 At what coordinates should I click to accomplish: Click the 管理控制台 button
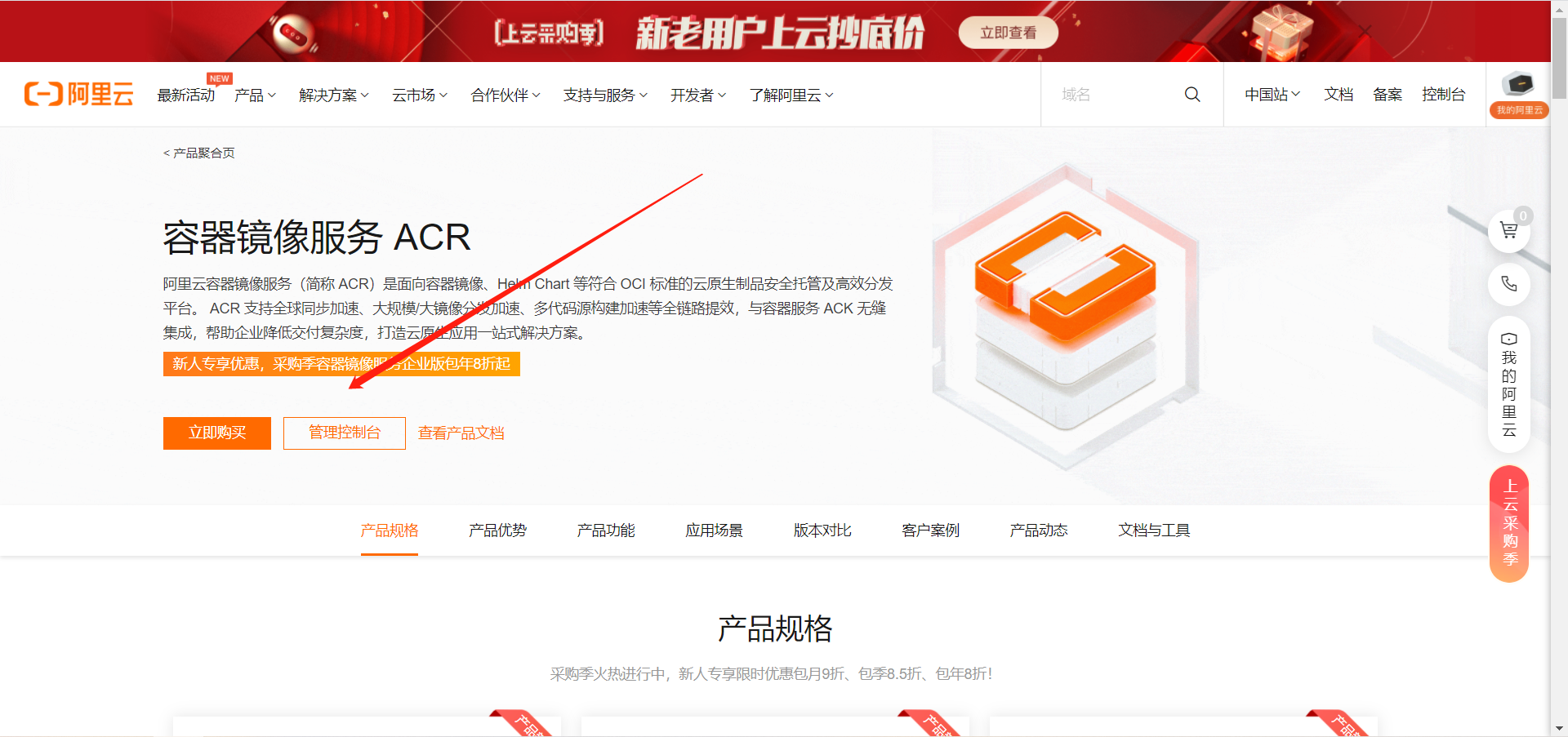pyautogui.click(x=345, y=433)
